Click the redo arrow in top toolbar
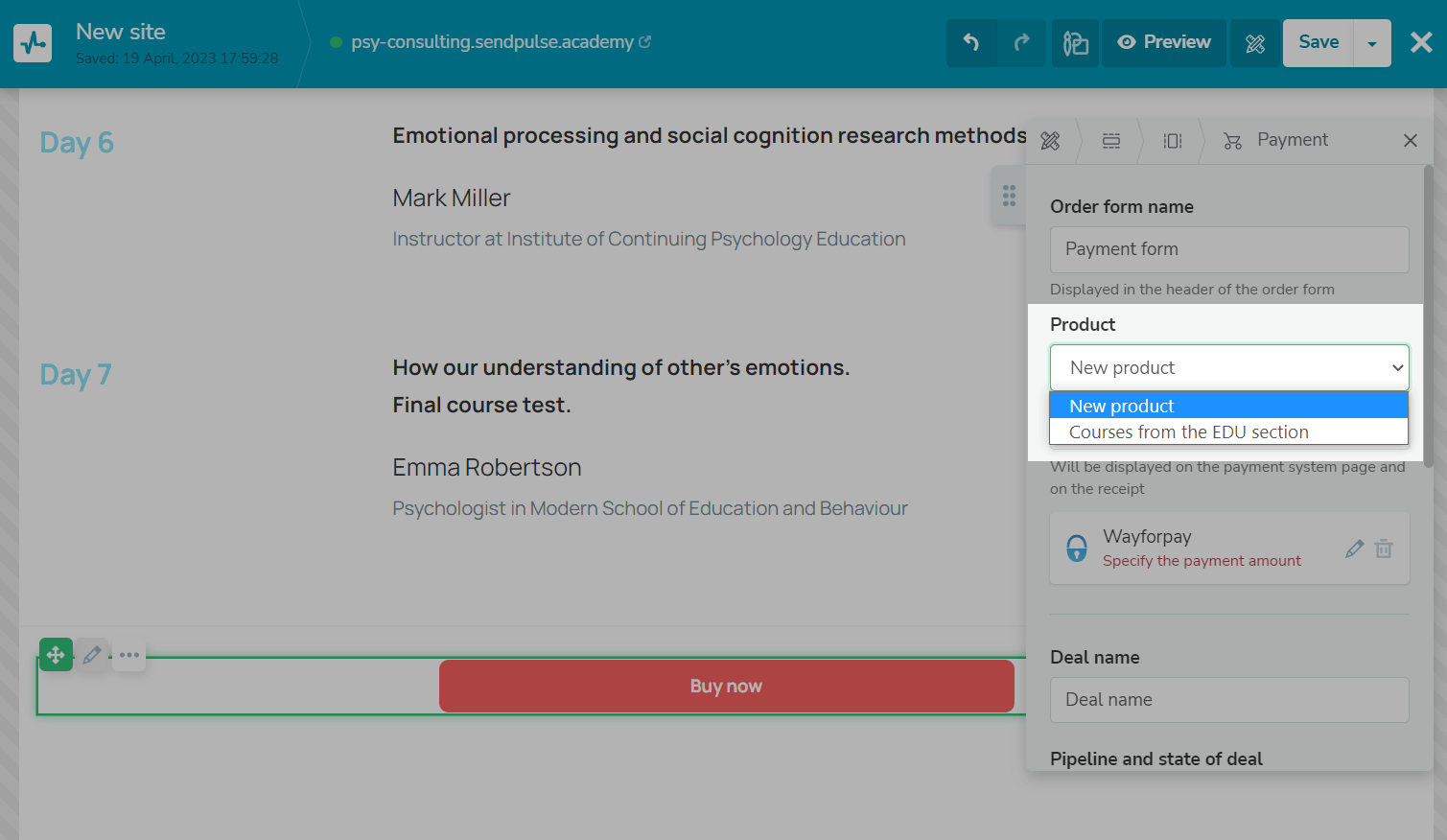 pos(1021,42)
